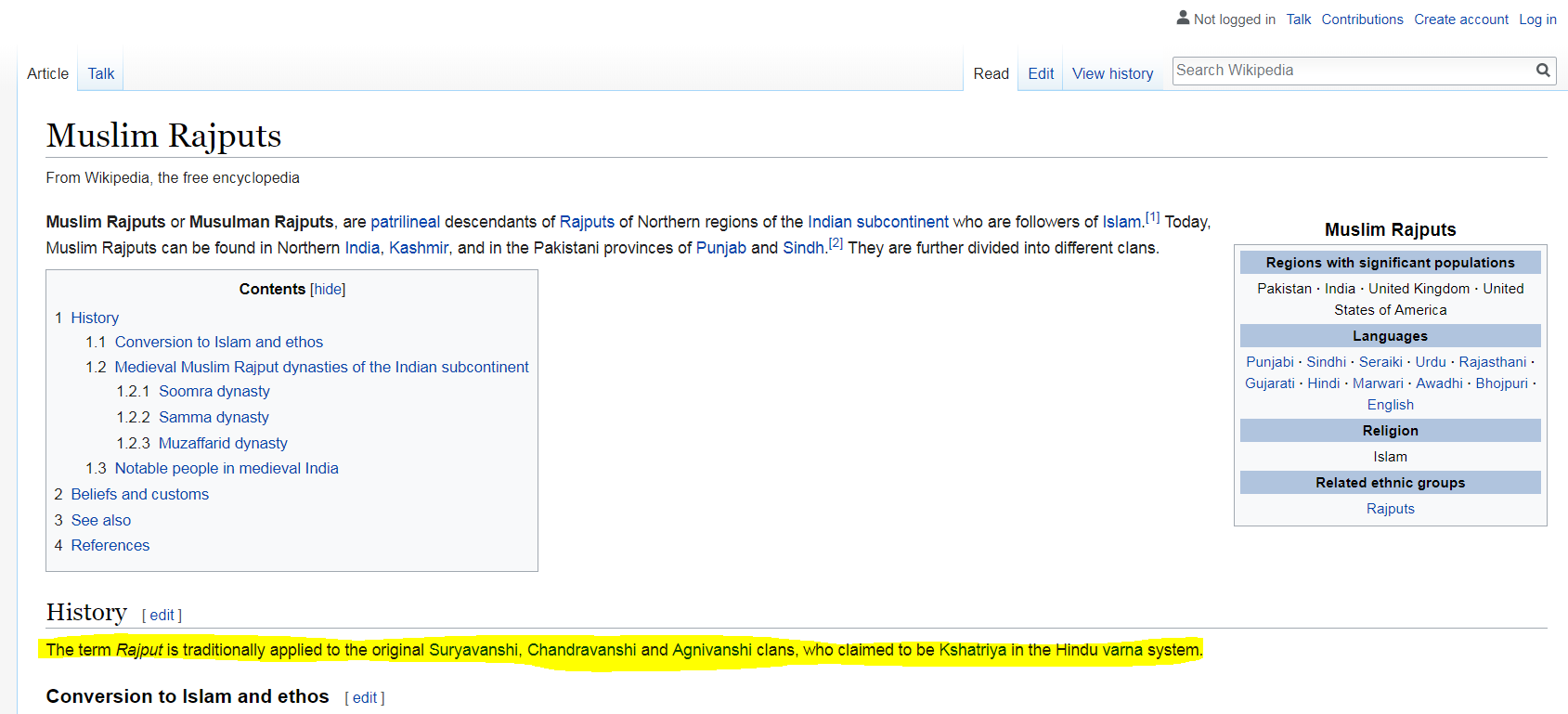Open the Chandravanshi link

click(x=582, y=650)
